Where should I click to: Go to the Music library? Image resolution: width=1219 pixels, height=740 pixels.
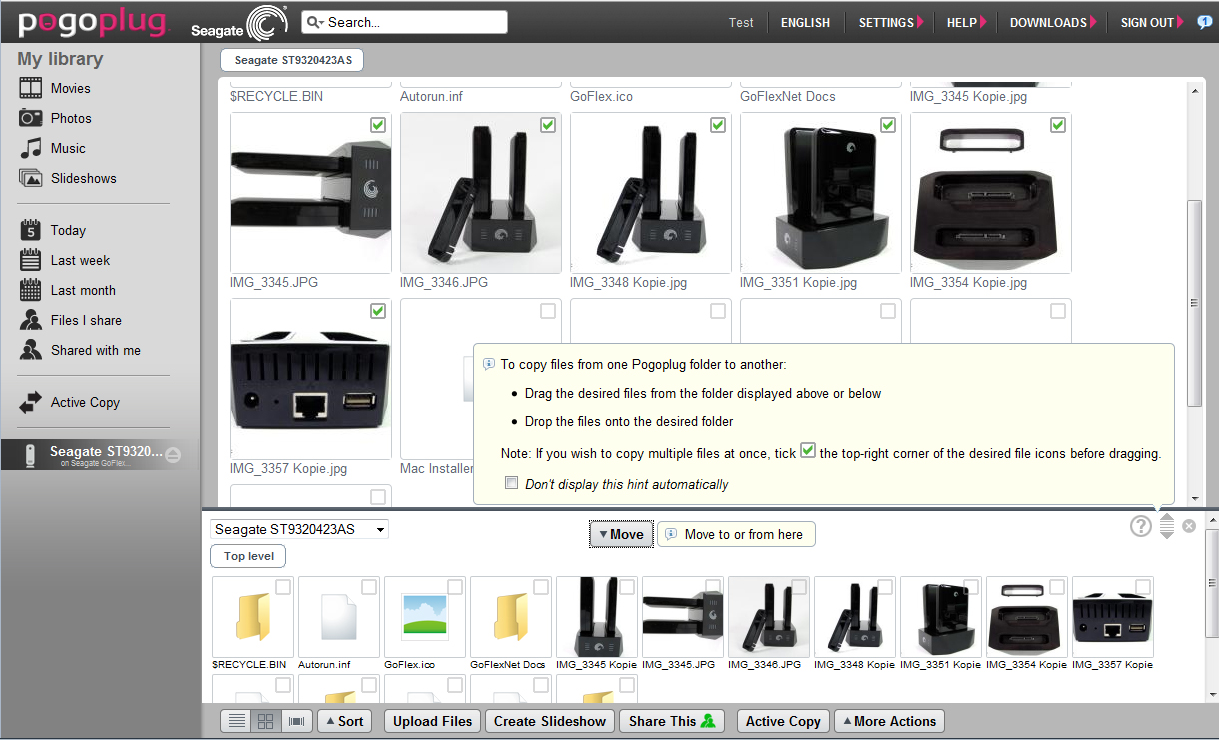click(68, 148)
